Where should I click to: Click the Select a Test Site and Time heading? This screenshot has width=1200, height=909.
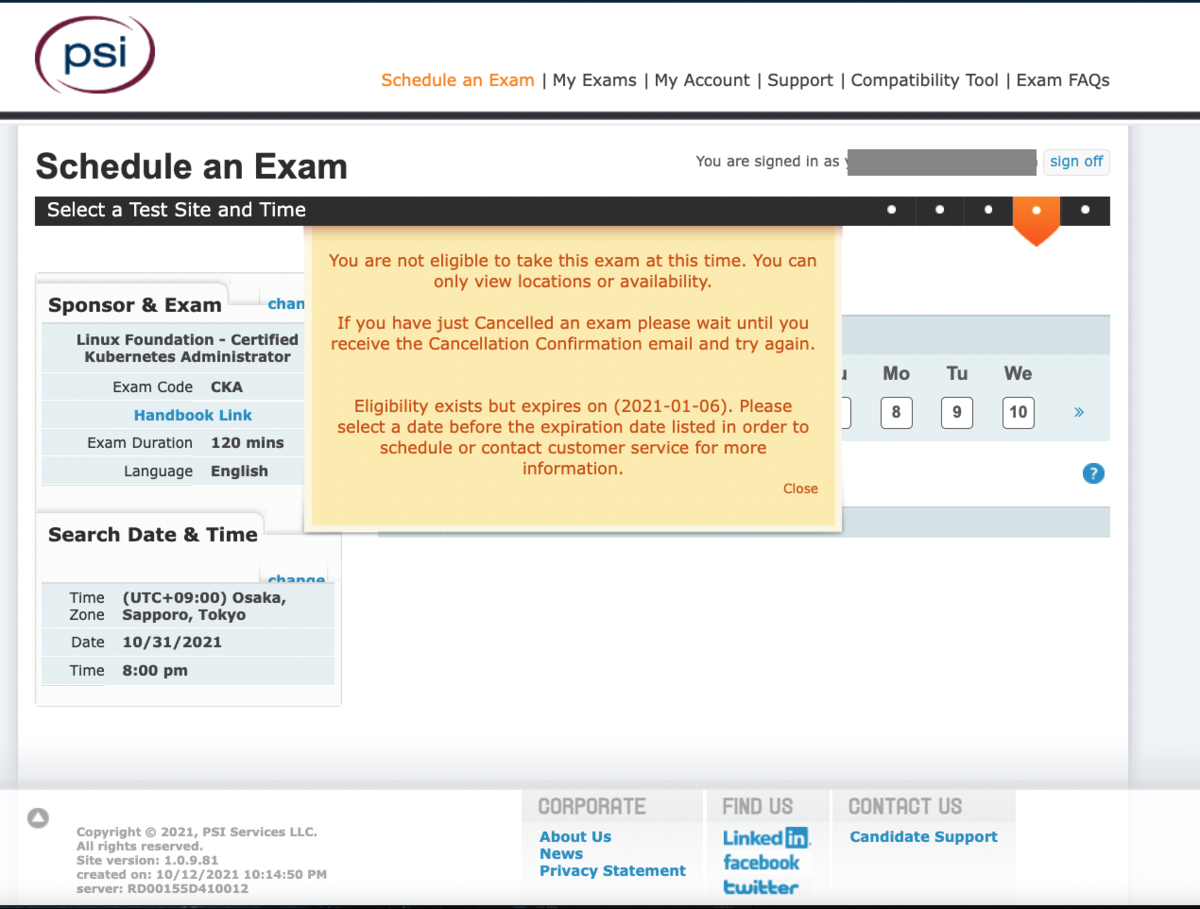tap(176, 210)
